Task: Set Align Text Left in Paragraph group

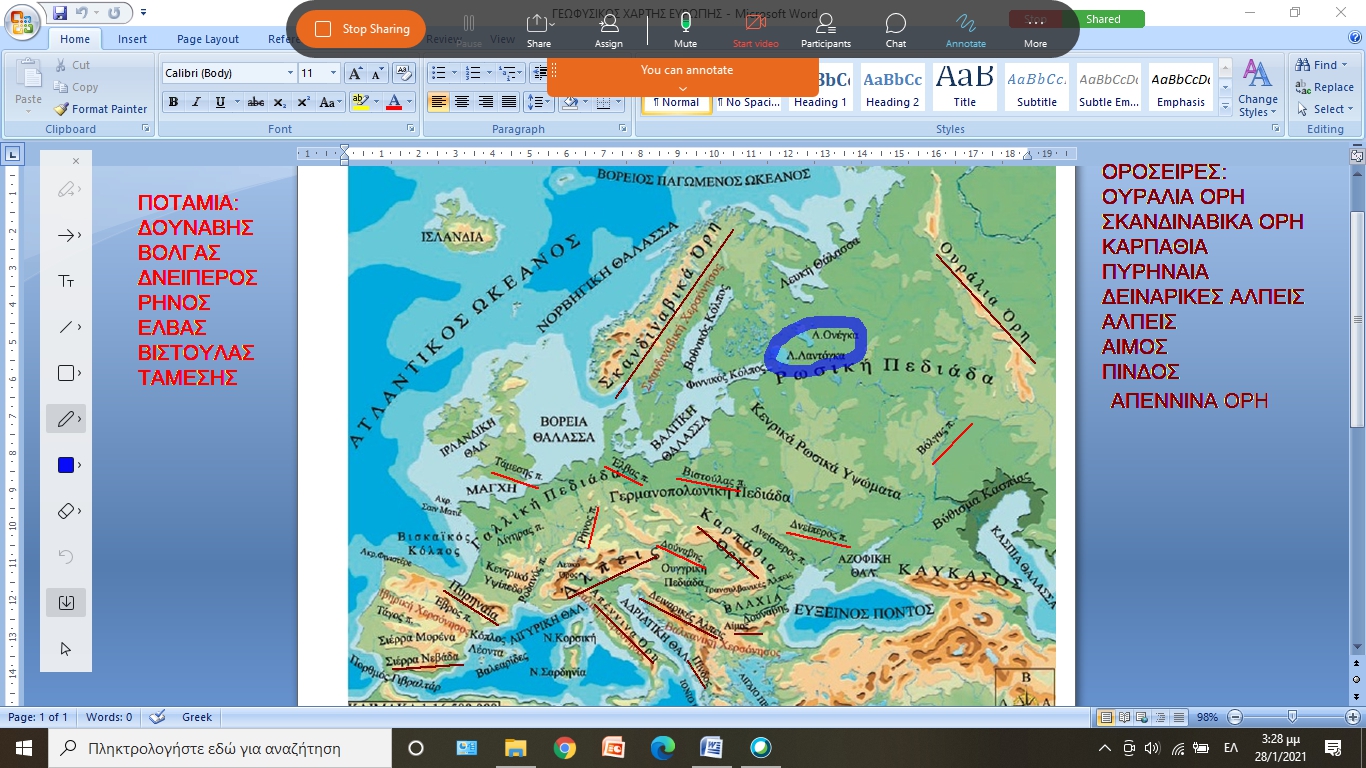Action: click(438, 102)
